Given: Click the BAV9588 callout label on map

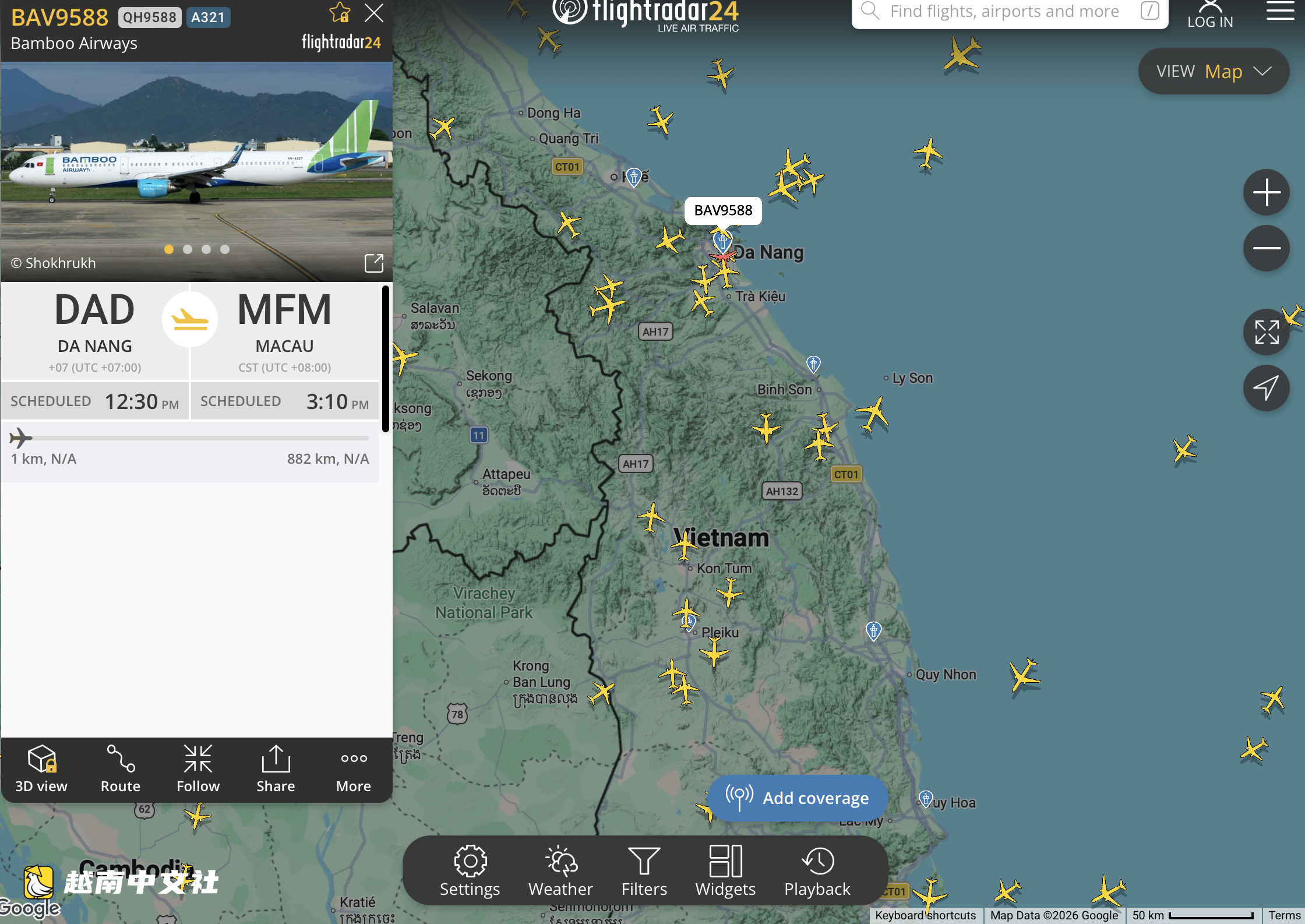Looking at the screenshot, I should coord(723,210).
